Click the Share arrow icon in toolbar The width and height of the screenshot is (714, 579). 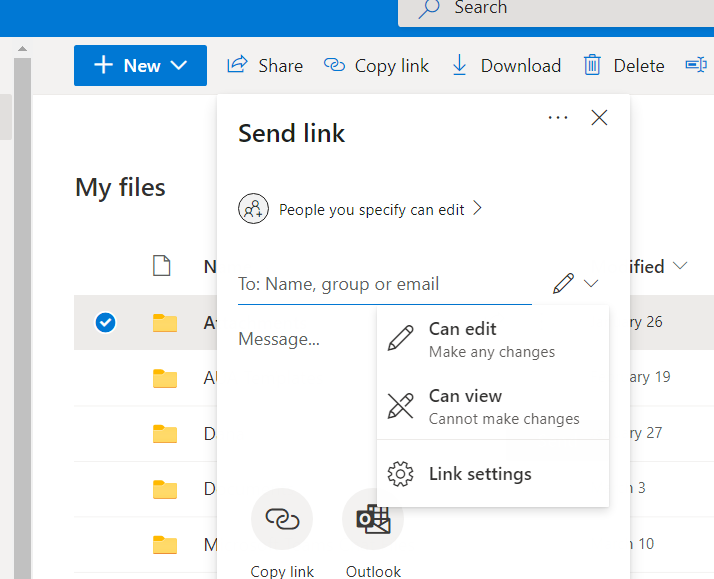pyautogui.click(x=237, y=65)
